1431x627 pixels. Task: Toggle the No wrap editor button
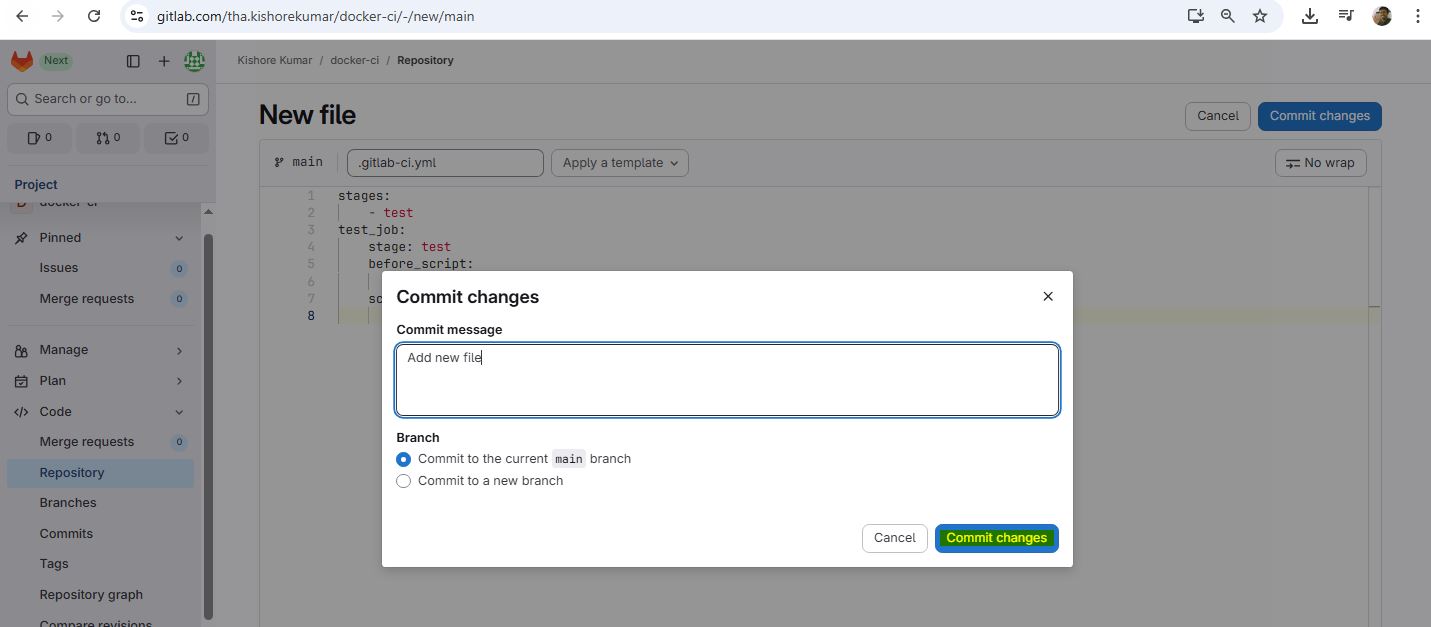(x=1320, y=163)
